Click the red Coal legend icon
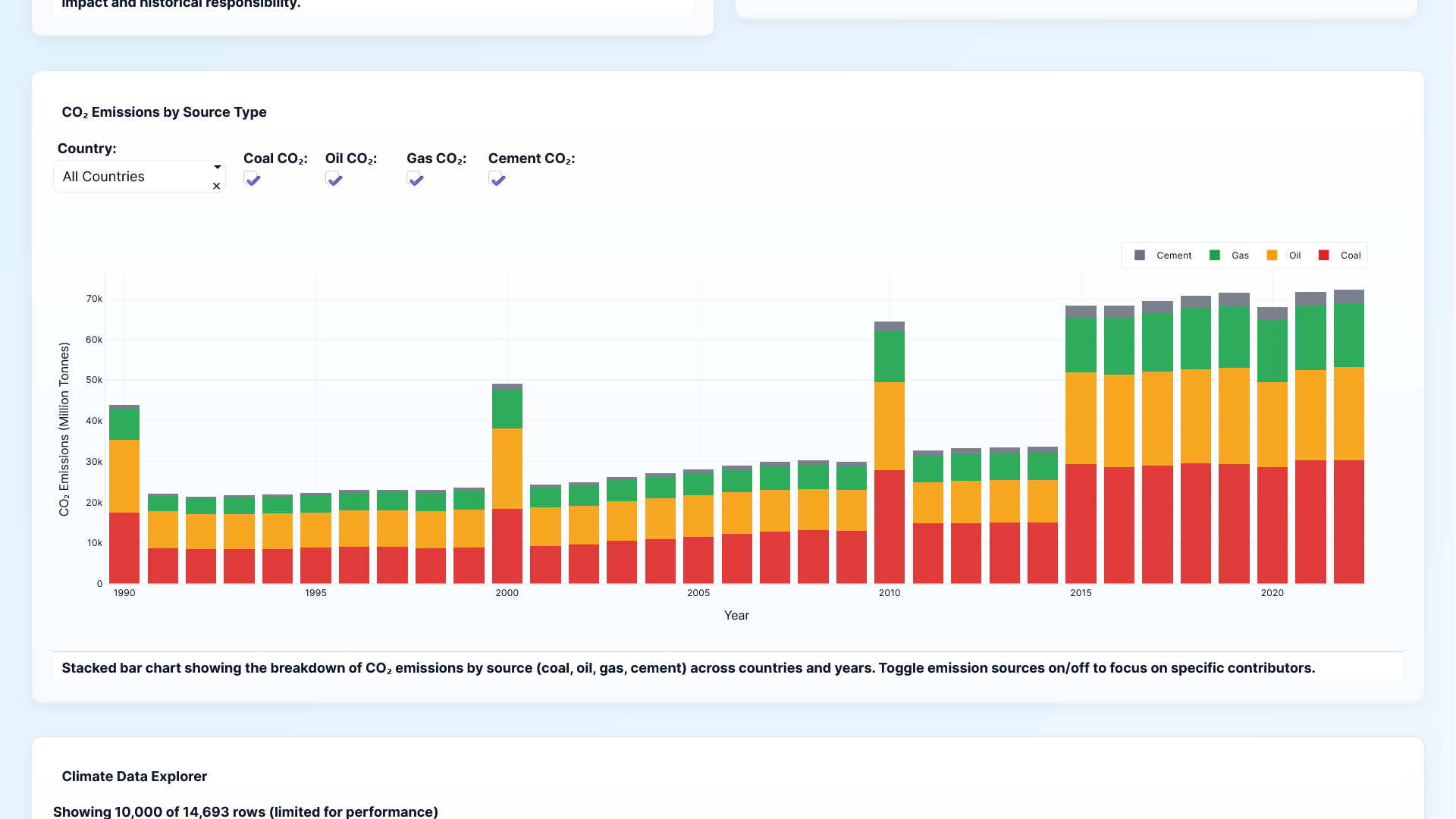Viewport: 1456px width, 819px height. point(1324,256)
